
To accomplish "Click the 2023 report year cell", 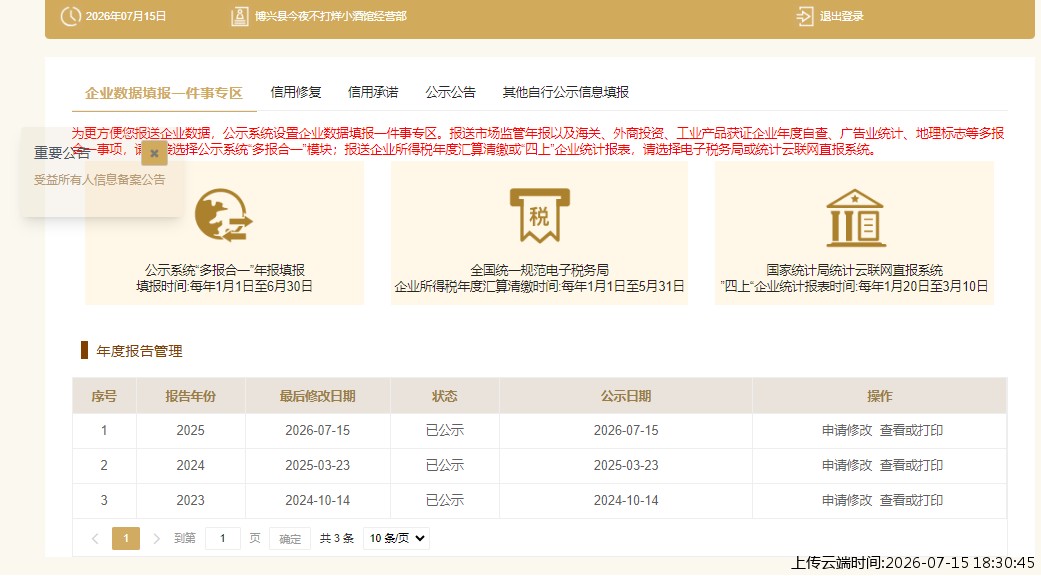I will pyautogui.click(x=191, y=501).
